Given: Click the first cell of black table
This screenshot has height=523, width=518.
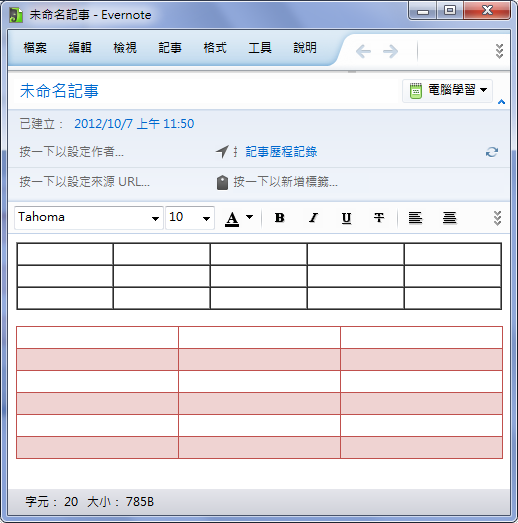Looking at the screenshot, I should tap(65, 254).
